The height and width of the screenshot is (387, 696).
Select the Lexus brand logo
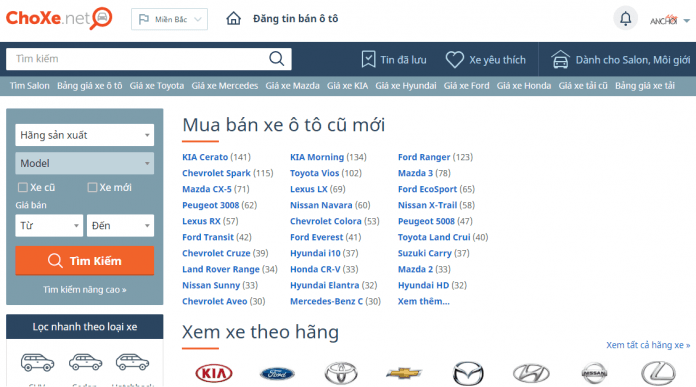tap(658, 373)
